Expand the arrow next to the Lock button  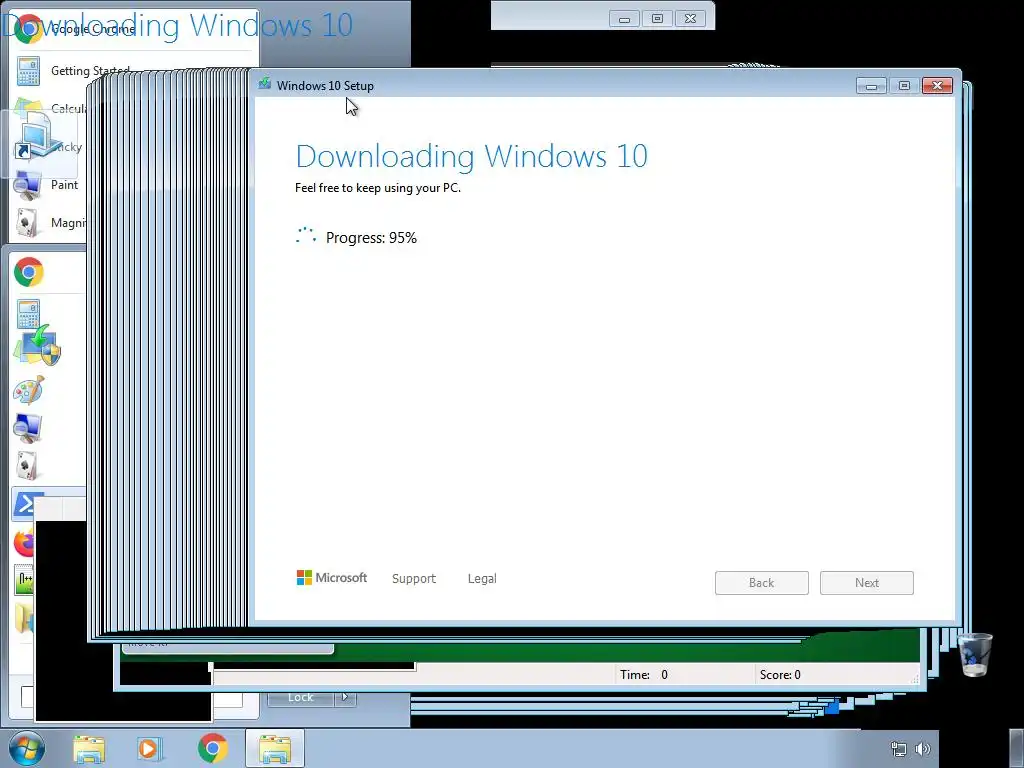tap(345, 697)
